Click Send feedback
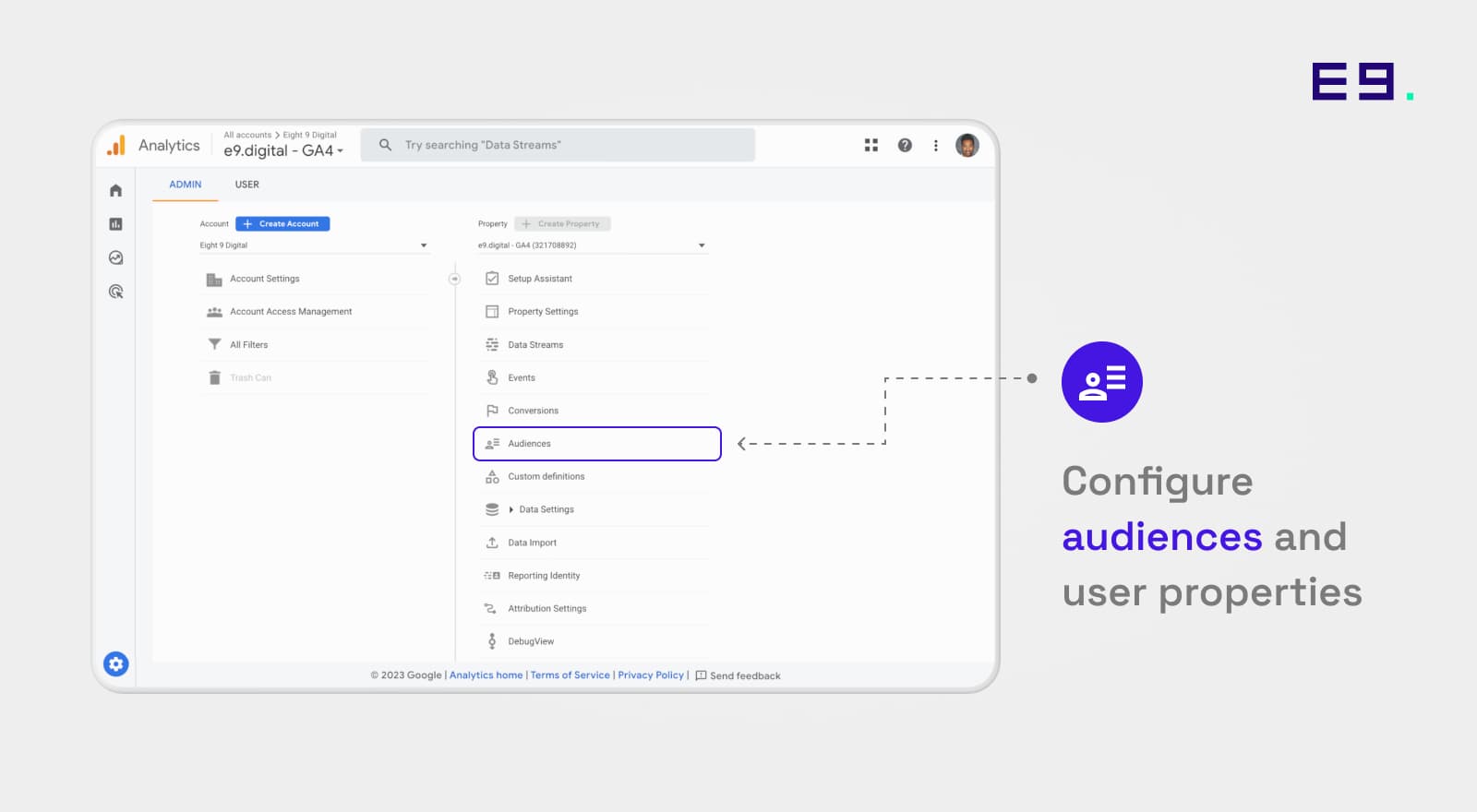This screenshot has height=812, width=1477. pyautogui.click(x=738, y=675)
